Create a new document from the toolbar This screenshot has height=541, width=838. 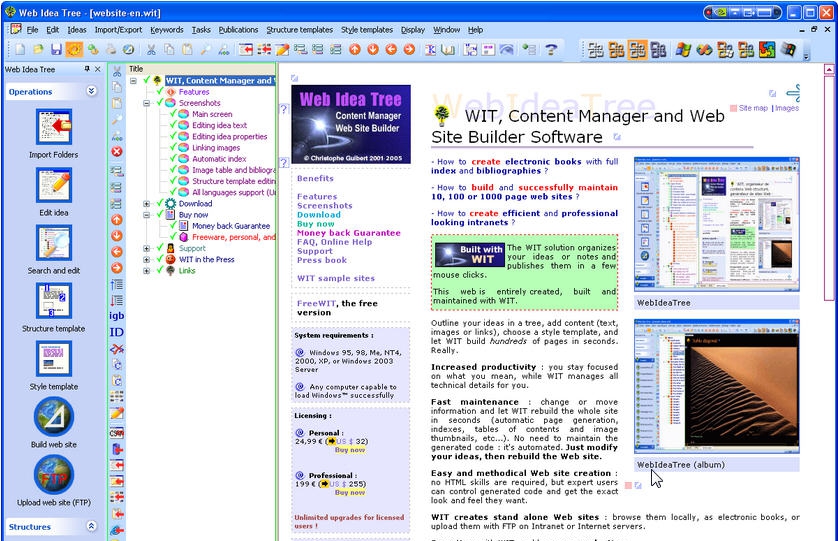[x=20, y=50]
